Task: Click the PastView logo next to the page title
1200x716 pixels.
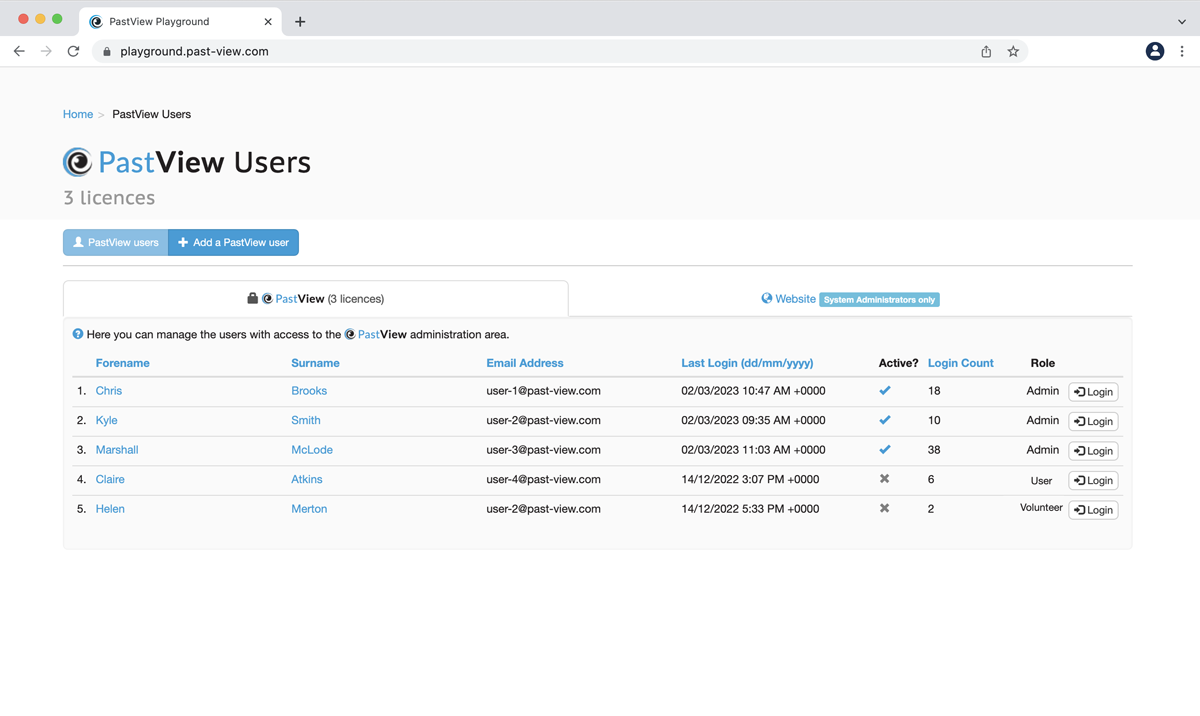Action: (78, 162)
